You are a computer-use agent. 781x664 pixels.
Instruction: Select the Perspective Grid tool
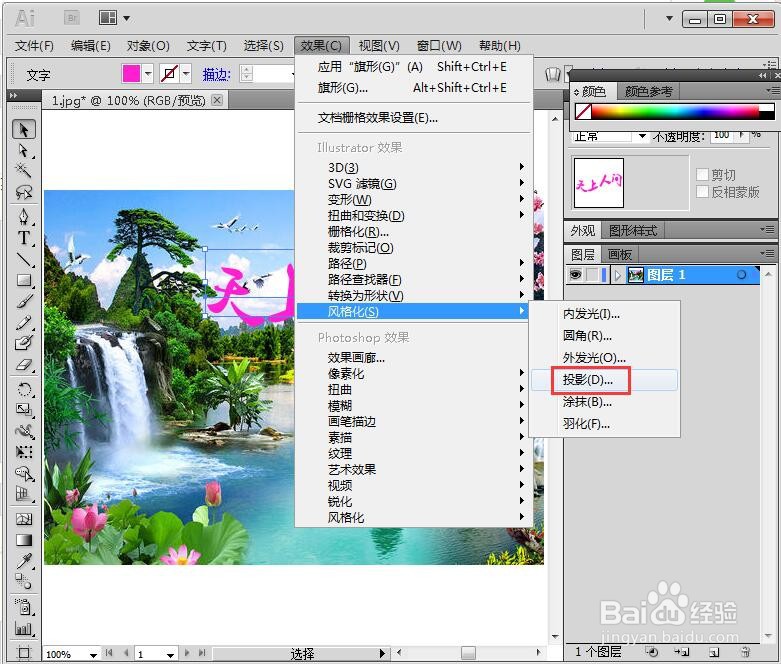point(23,494)
